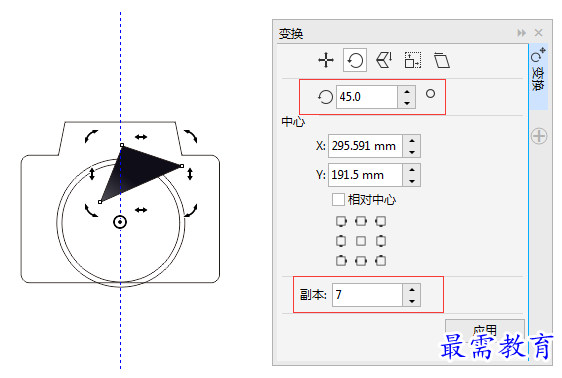Select the Size transform icon

(x=413, y=60)
